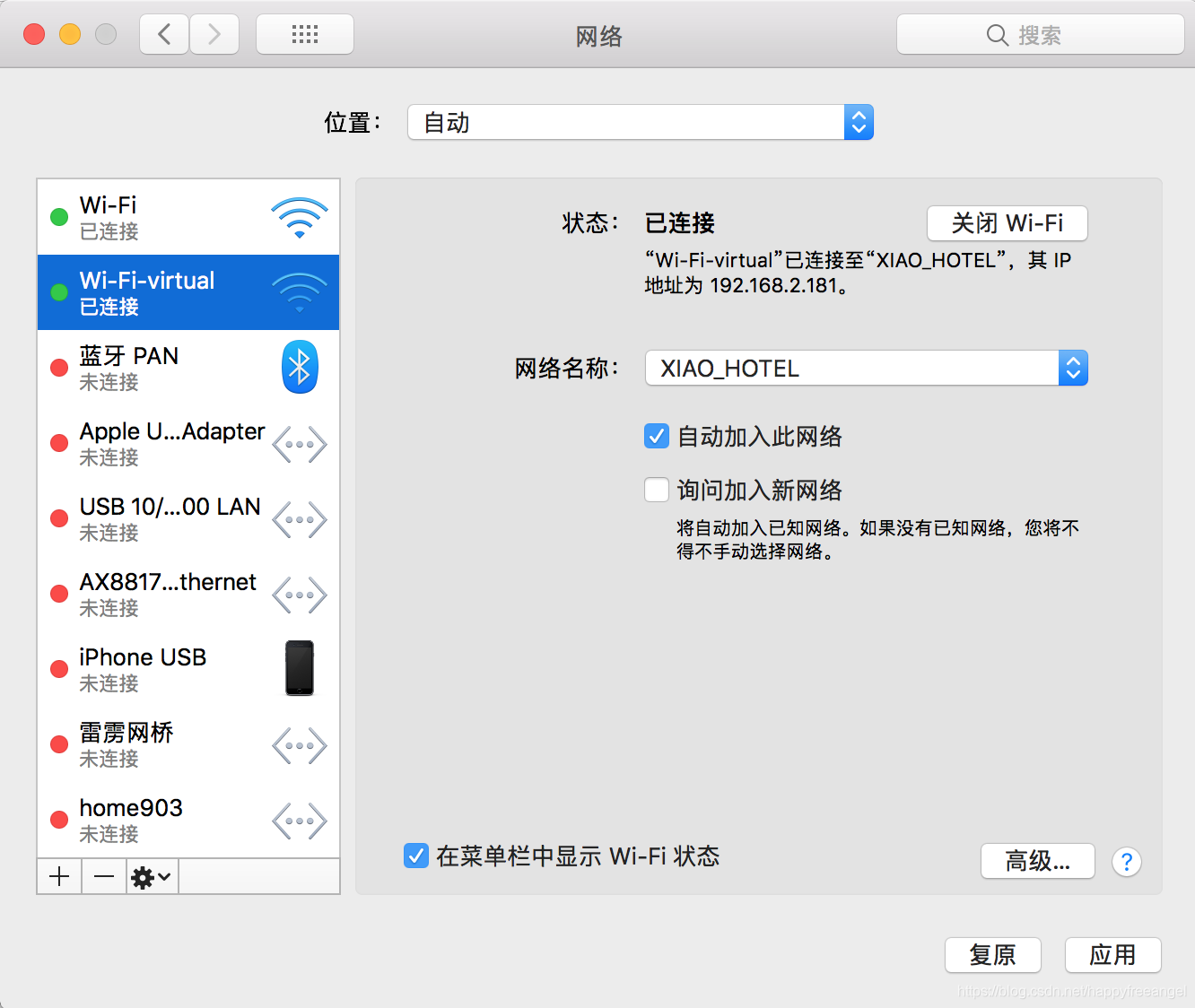Viewport: 1195px width, 1008px height.
Task: Show all preferences grid button
Action: 305,35
